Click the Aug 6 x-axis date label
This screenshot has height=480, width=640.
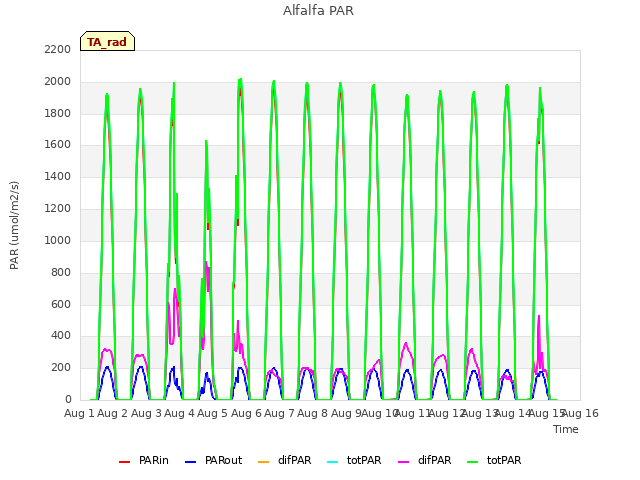(246, 413)
